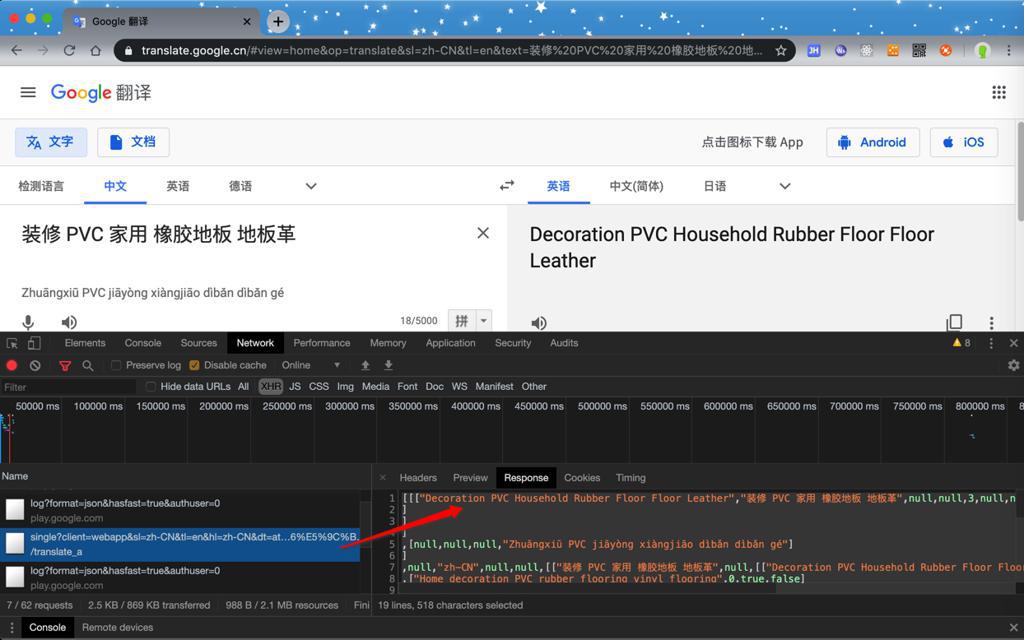Focus the network Filter input
Screen dimensions: 1024x640
[69, 387]
